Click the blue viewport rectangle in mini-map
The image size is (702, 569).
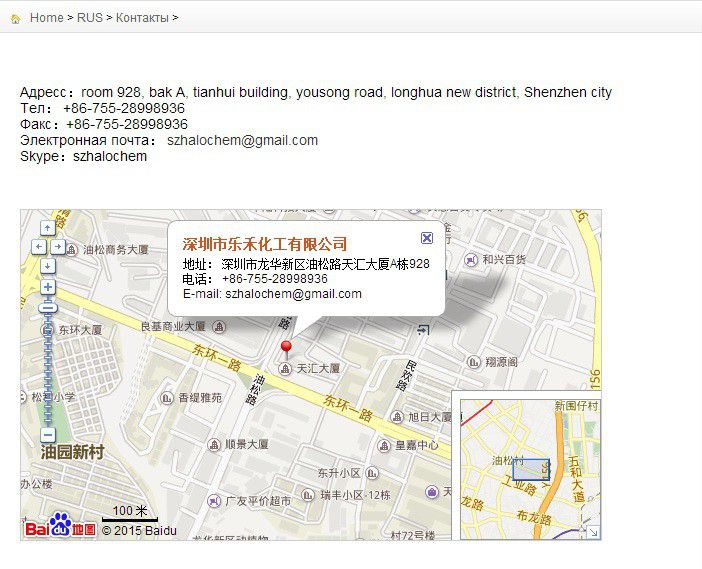click(x=531, y=470)
